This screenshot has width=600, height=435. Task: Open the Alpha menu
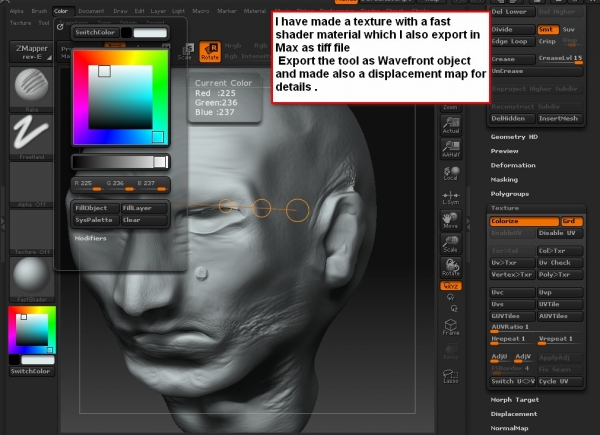pos(16,11)
